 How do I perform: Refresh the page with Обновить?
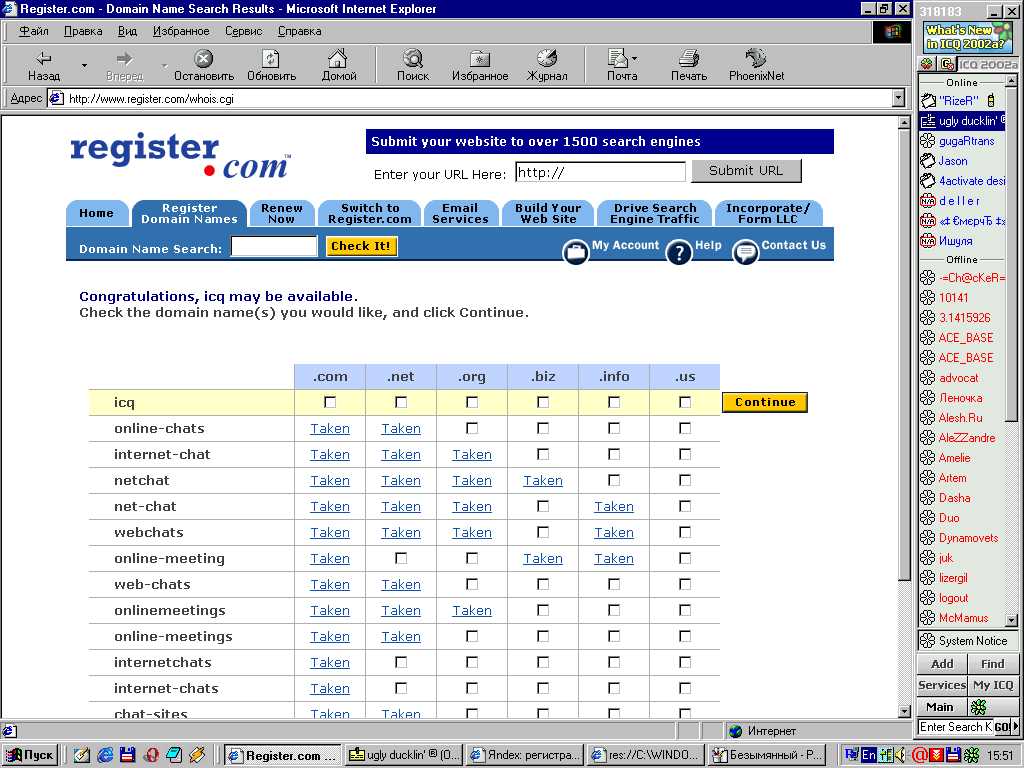click(271, 65)
